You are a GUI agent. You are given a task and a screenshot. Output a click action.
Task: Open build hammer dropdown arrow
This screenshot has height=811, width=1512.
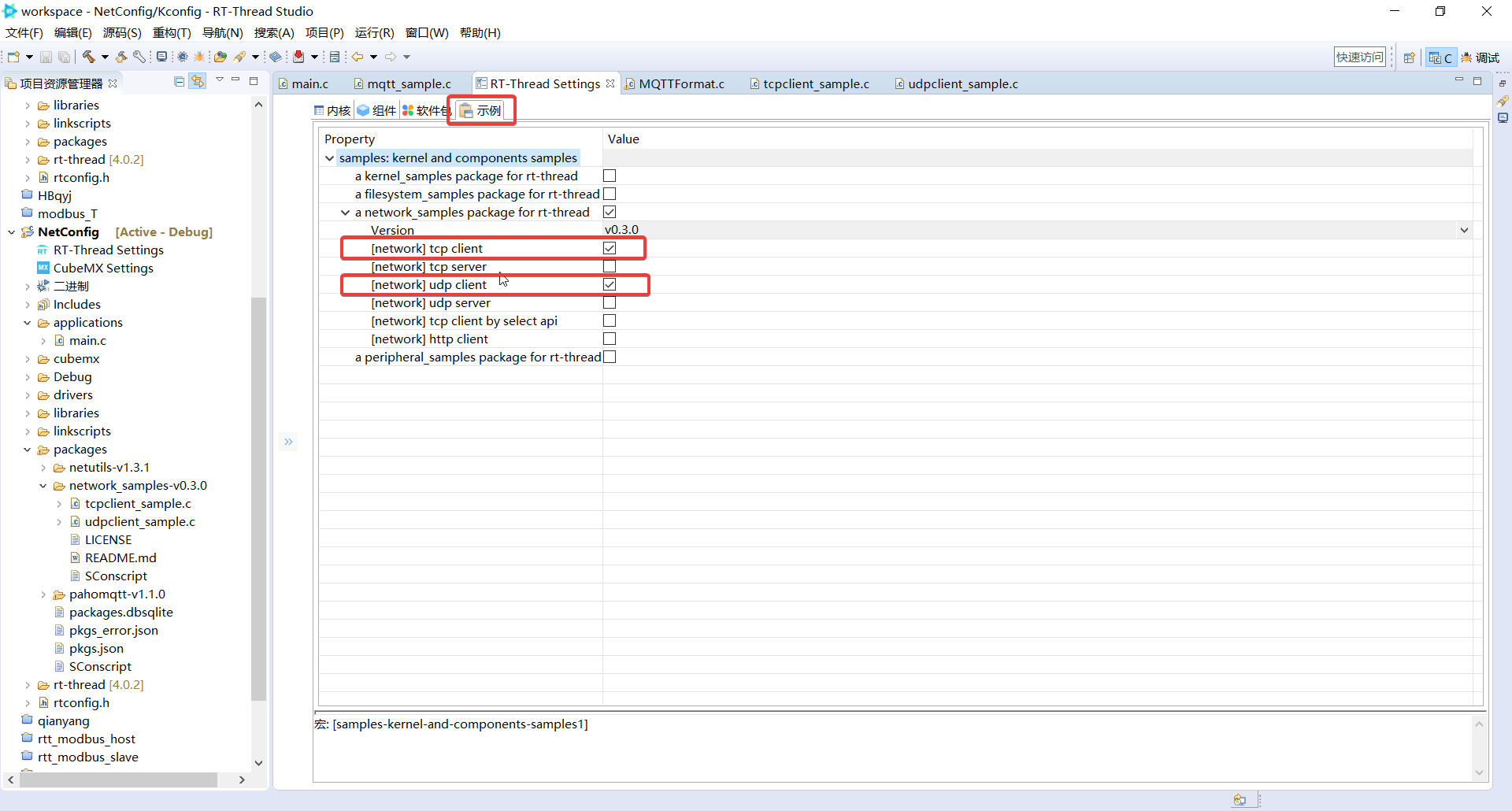(x=104, y=57)
